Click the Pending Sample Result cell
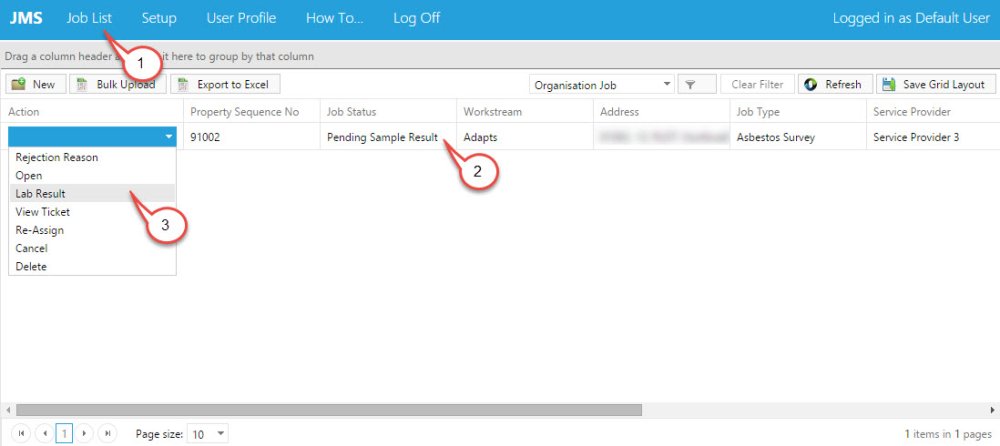This screenshot has width=1000, height=446. coord(388,137)
